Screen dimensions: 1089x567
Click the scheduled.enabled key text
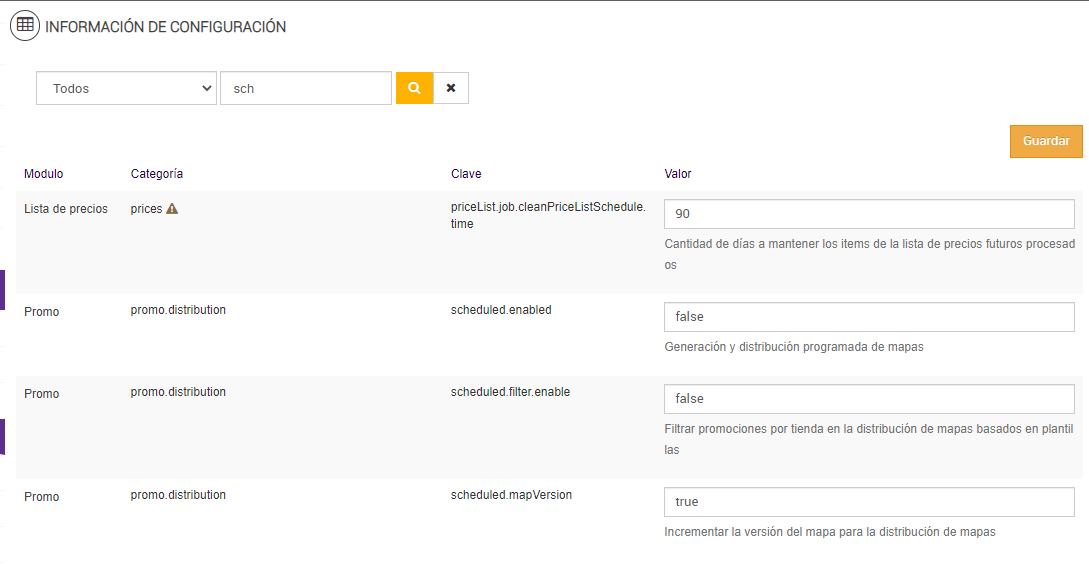501,310
